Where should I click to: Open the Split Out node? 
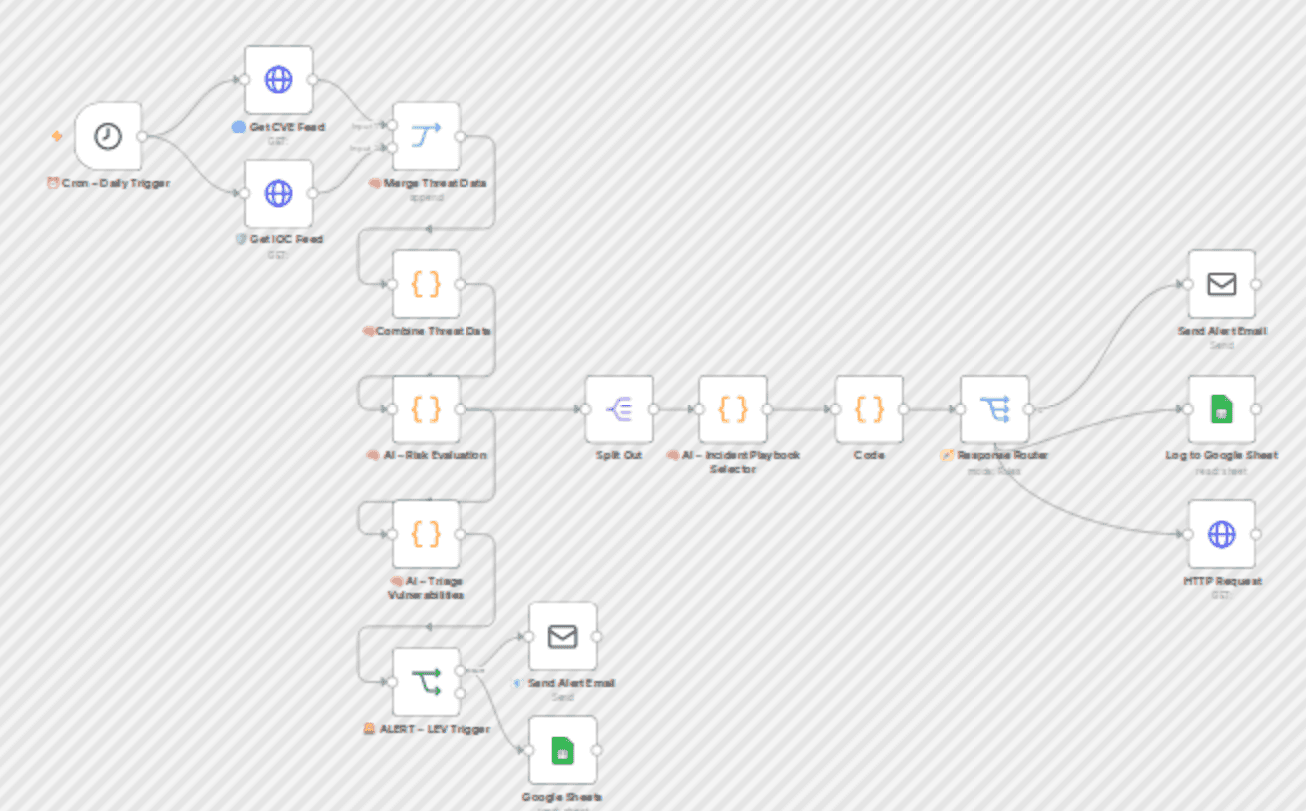coord(619,409)
